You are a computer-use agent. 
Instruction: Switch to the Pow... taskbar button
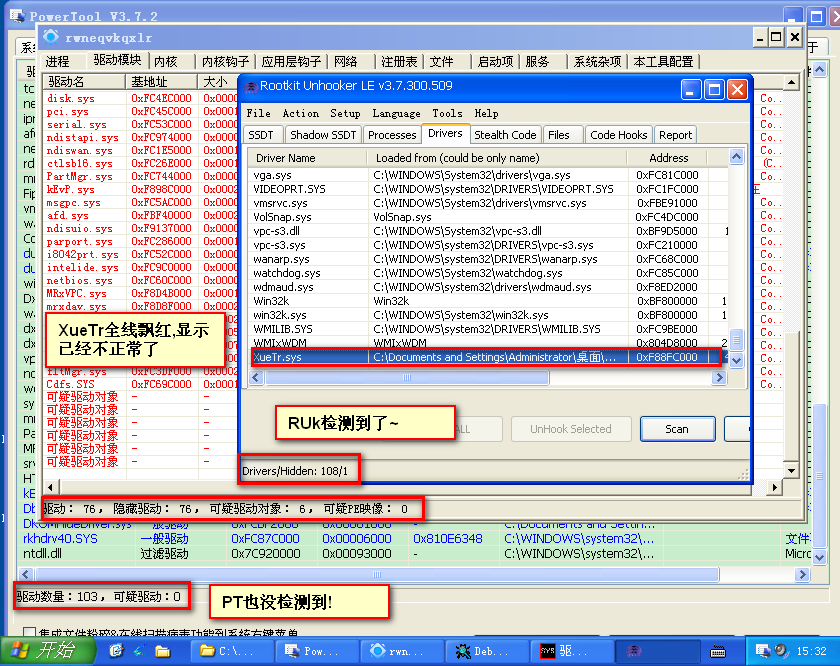(x=316, y=651)
